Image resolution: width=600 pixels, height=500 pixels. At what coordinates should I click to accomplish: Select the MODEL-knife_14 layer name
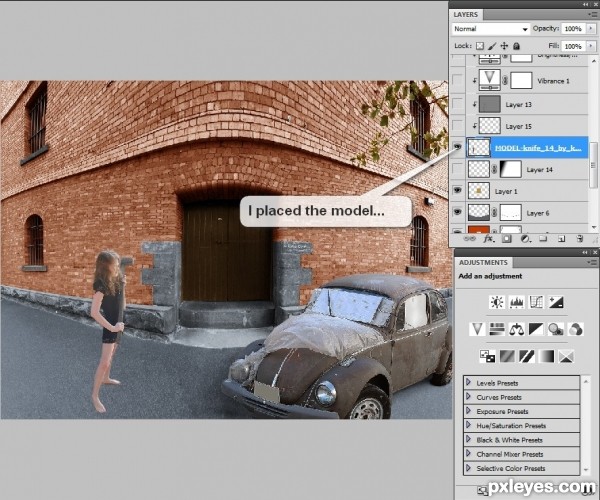point(538,148)
